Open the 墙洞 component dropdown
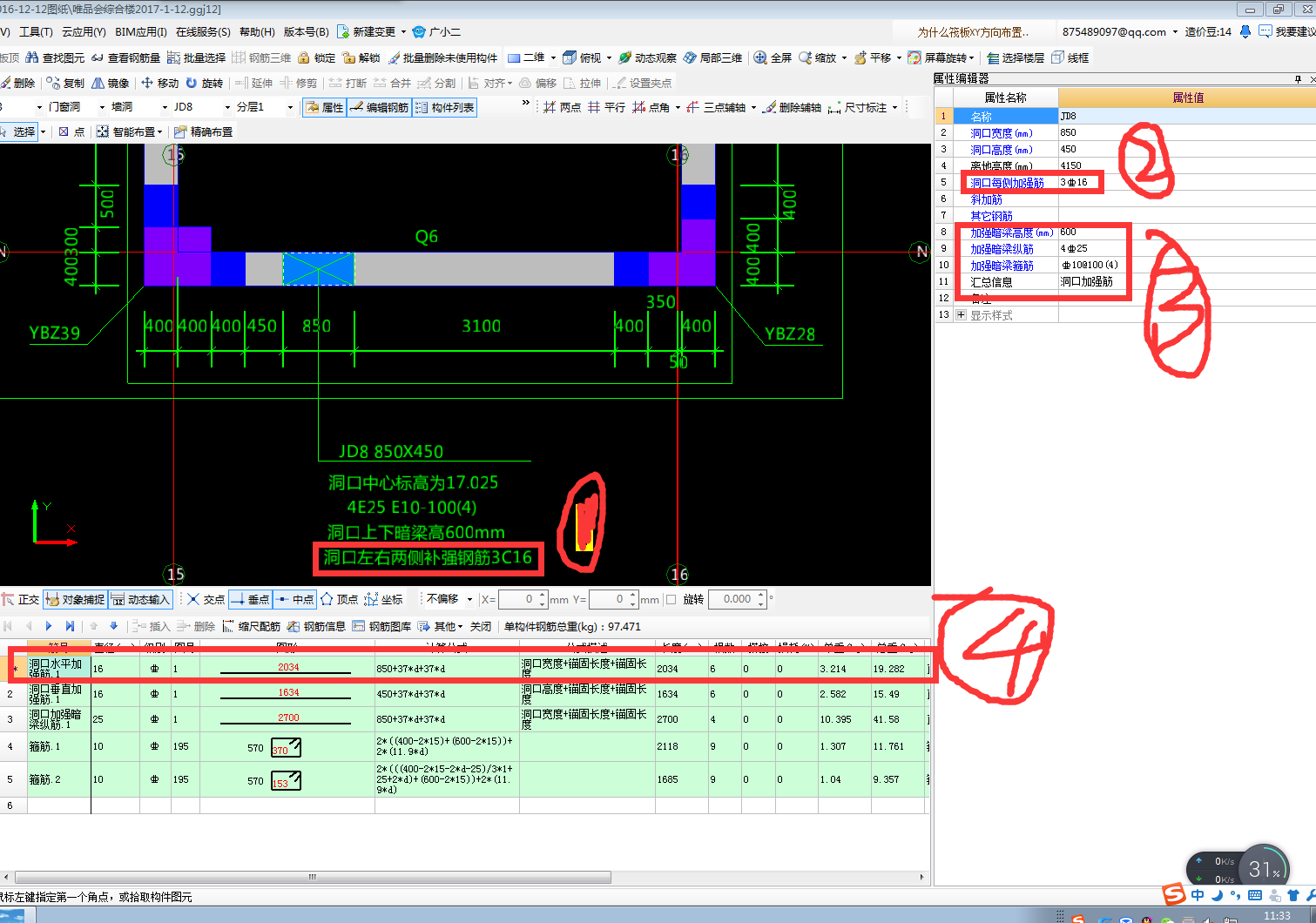The height and width of the screenshot is (923, 1316). tap(165, 107)
